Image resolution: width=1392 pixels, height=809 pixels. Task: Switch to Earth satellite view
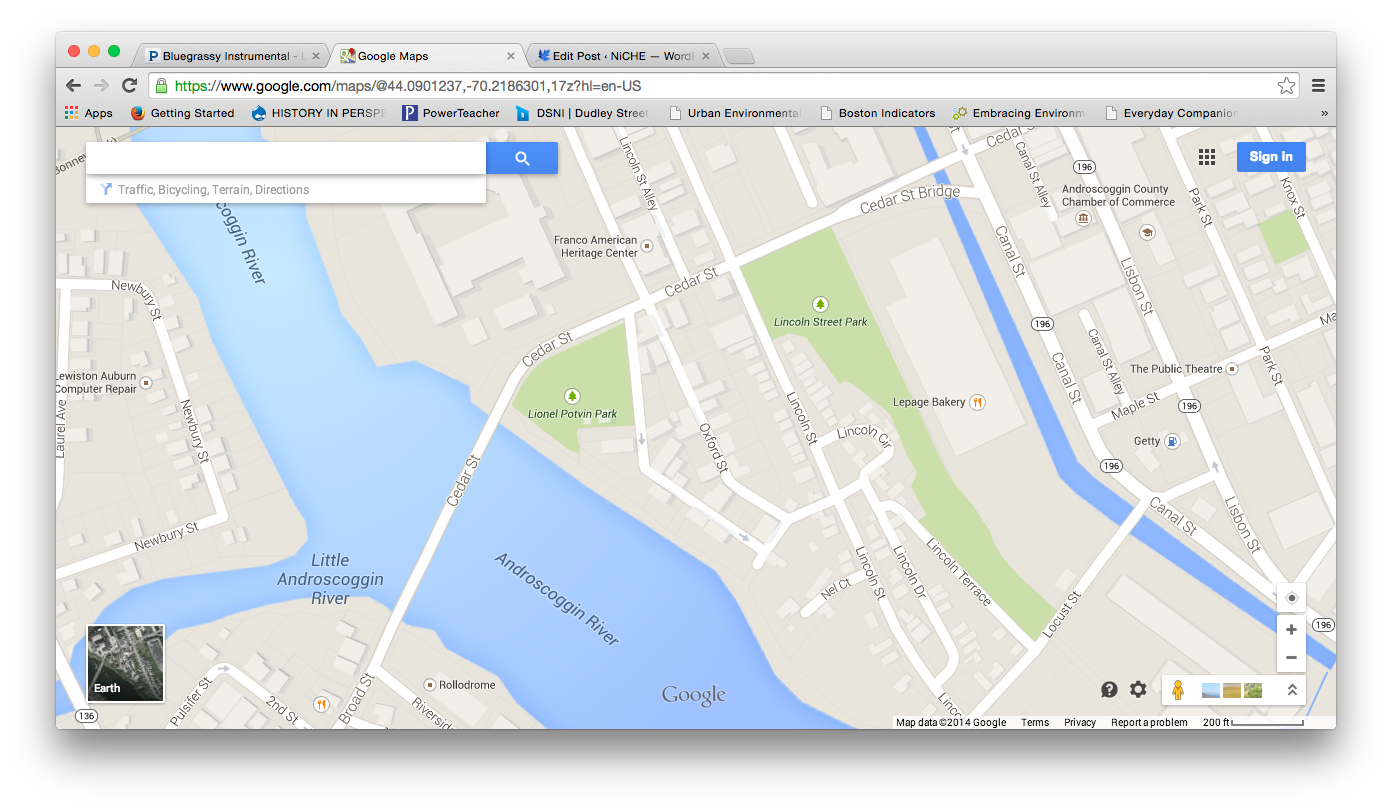coord(126,663)
